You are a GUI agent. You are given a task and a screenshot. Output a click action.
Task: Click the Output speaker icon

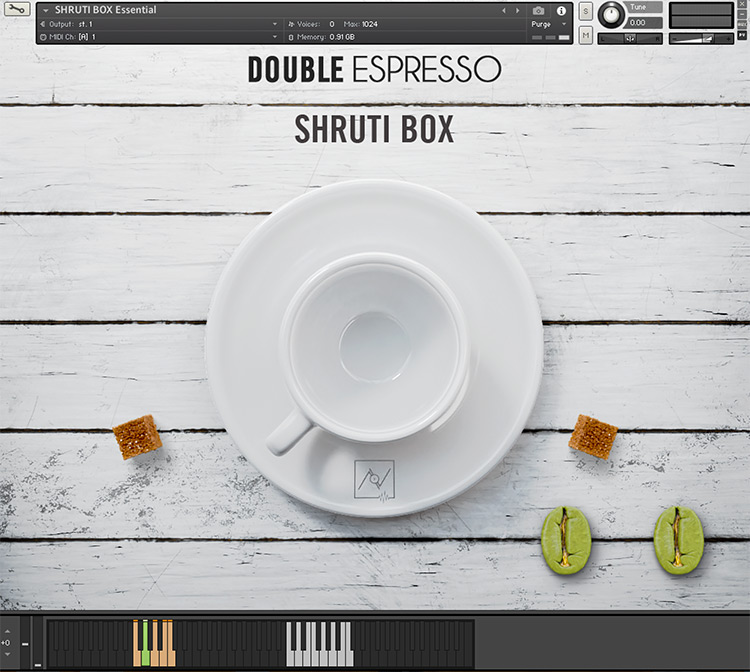pos(43,24)
